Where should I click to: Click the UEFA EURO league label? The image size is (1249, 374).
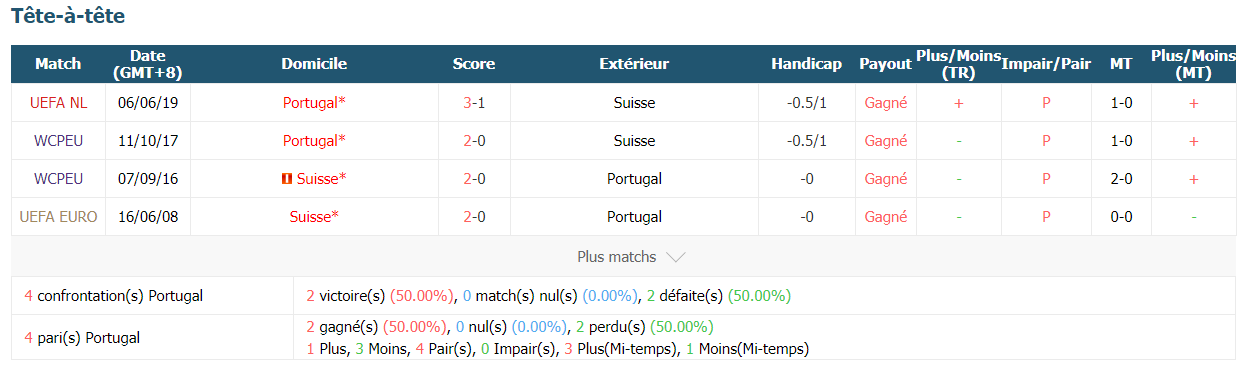[58, 217]
